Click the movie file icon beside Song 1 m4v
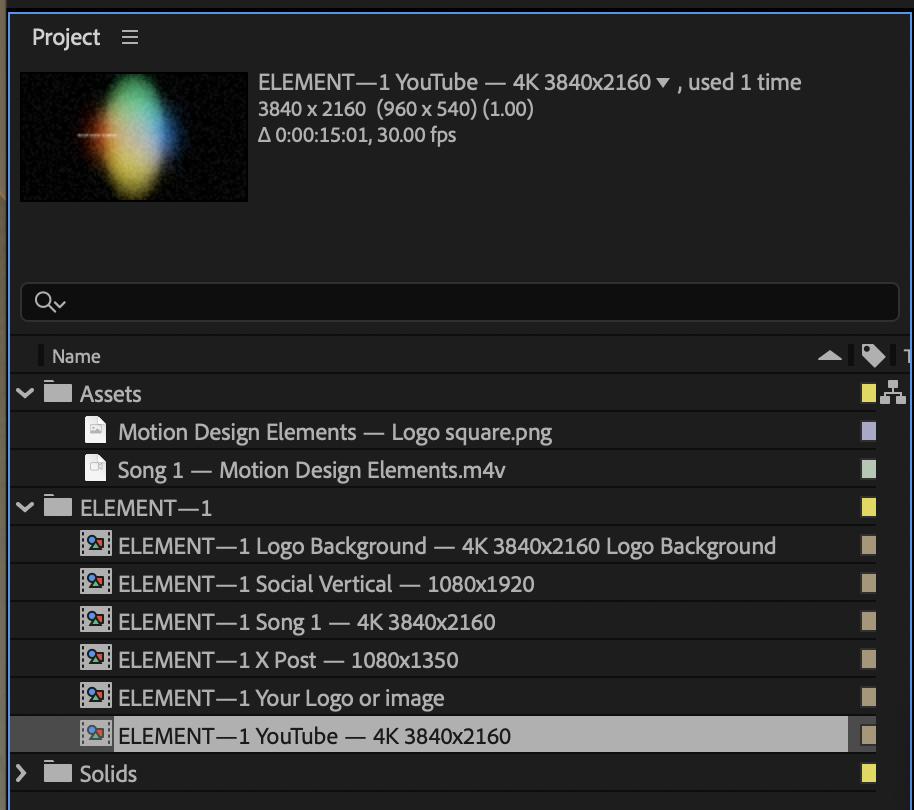Screen dimensions: 914x810 tap(97, 469)
